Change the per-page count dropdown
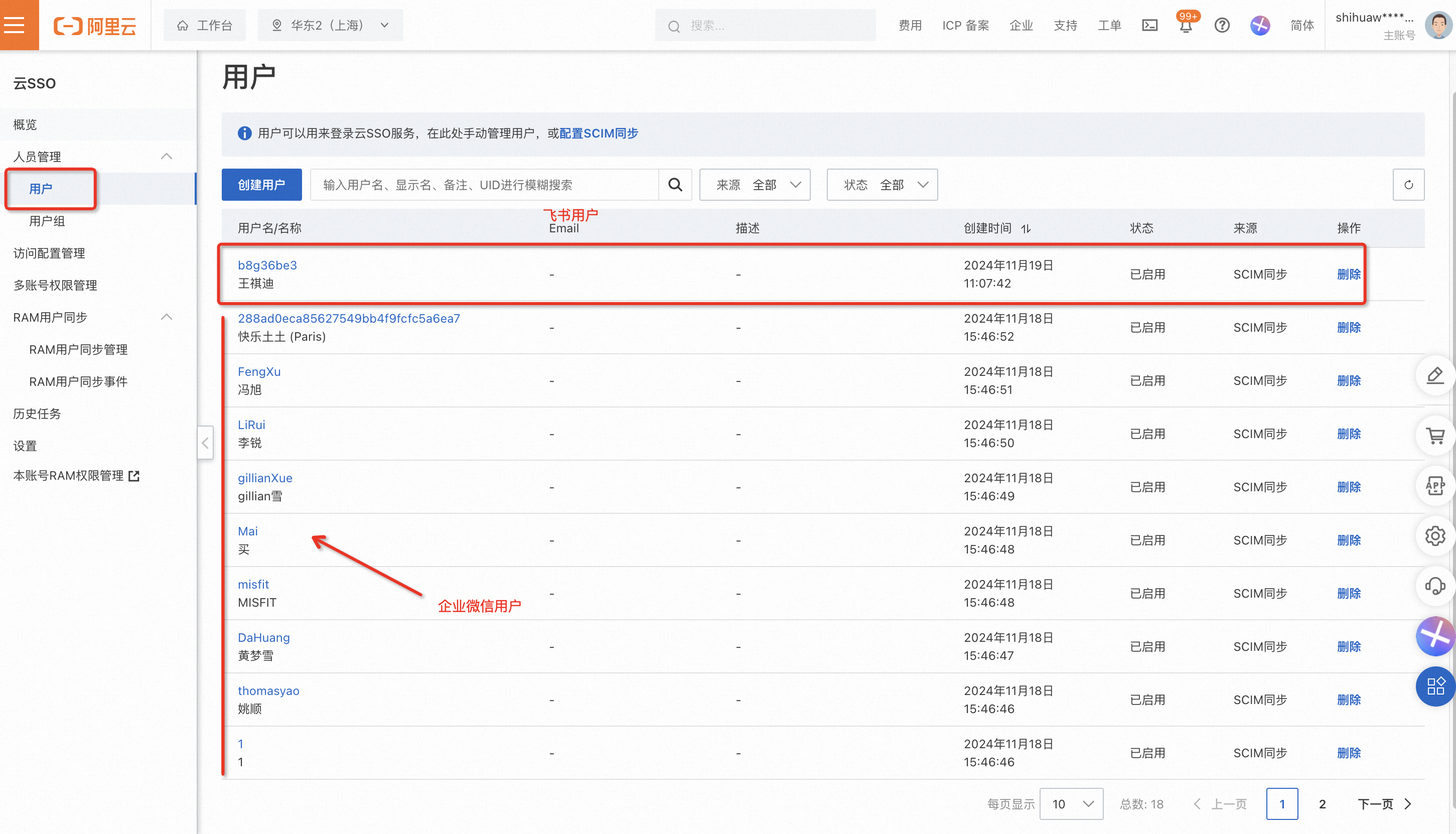1456x834 pixels. pos(1071,804)
